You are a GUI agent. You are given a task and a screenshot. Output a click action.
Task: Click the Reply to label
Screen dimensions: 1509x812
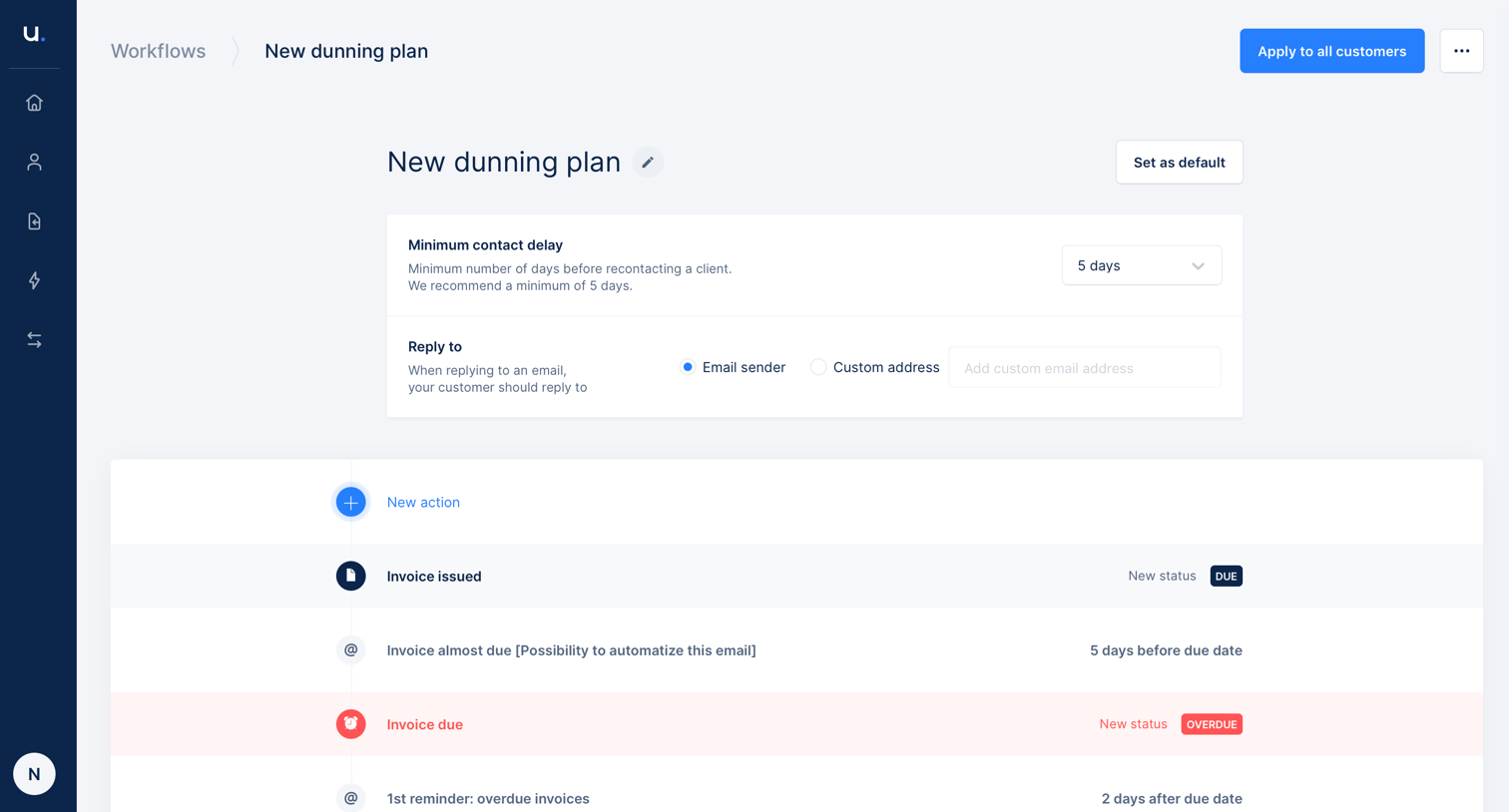click(435, 346)
